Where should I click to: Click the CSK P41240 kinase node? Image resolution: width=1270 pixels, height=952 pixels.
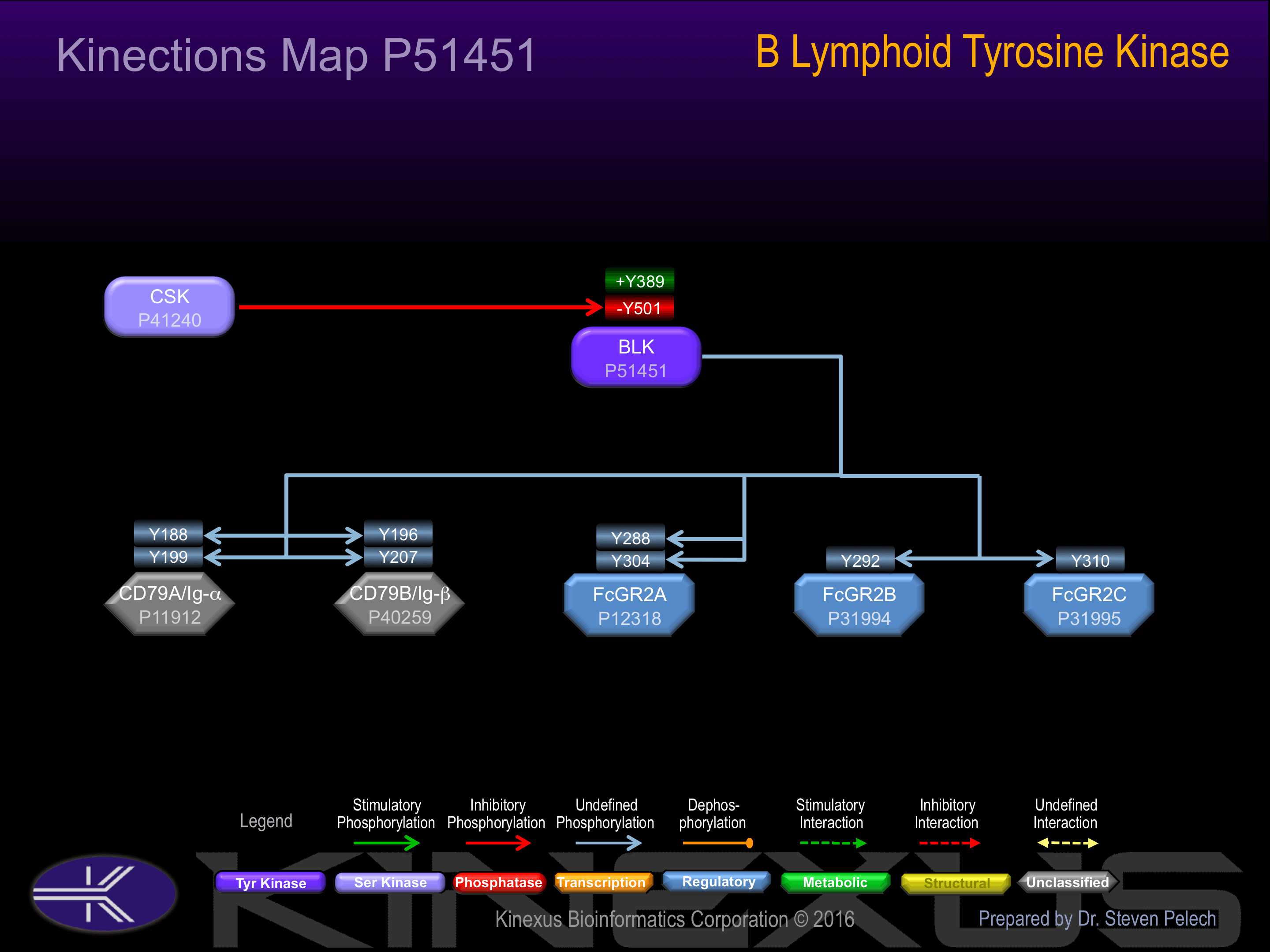click(x=169, y=307)
